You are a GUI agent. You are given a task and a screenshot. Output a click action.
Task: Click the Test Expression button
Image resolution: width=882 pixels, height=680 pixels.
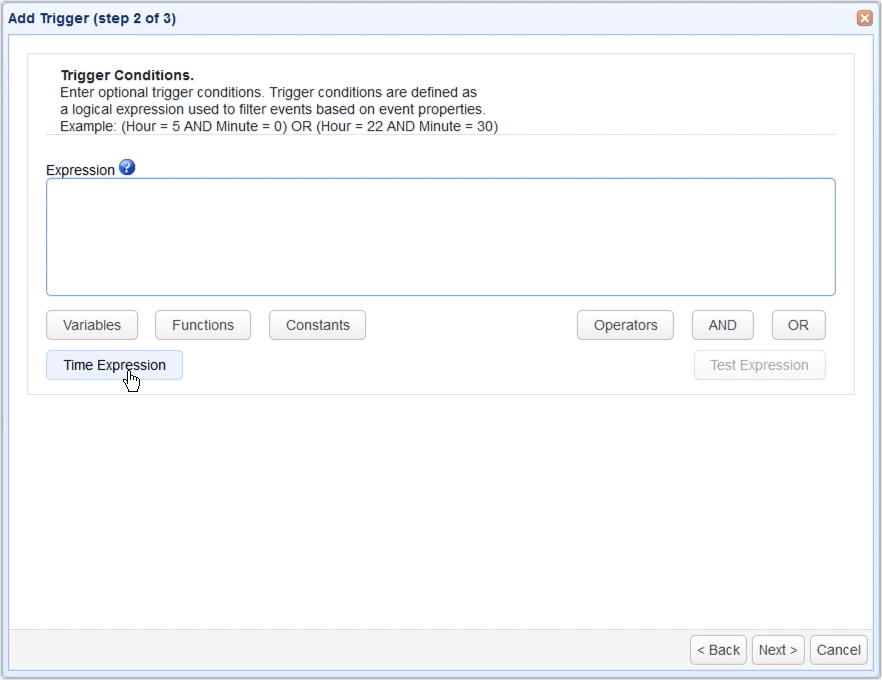point(759,365)
